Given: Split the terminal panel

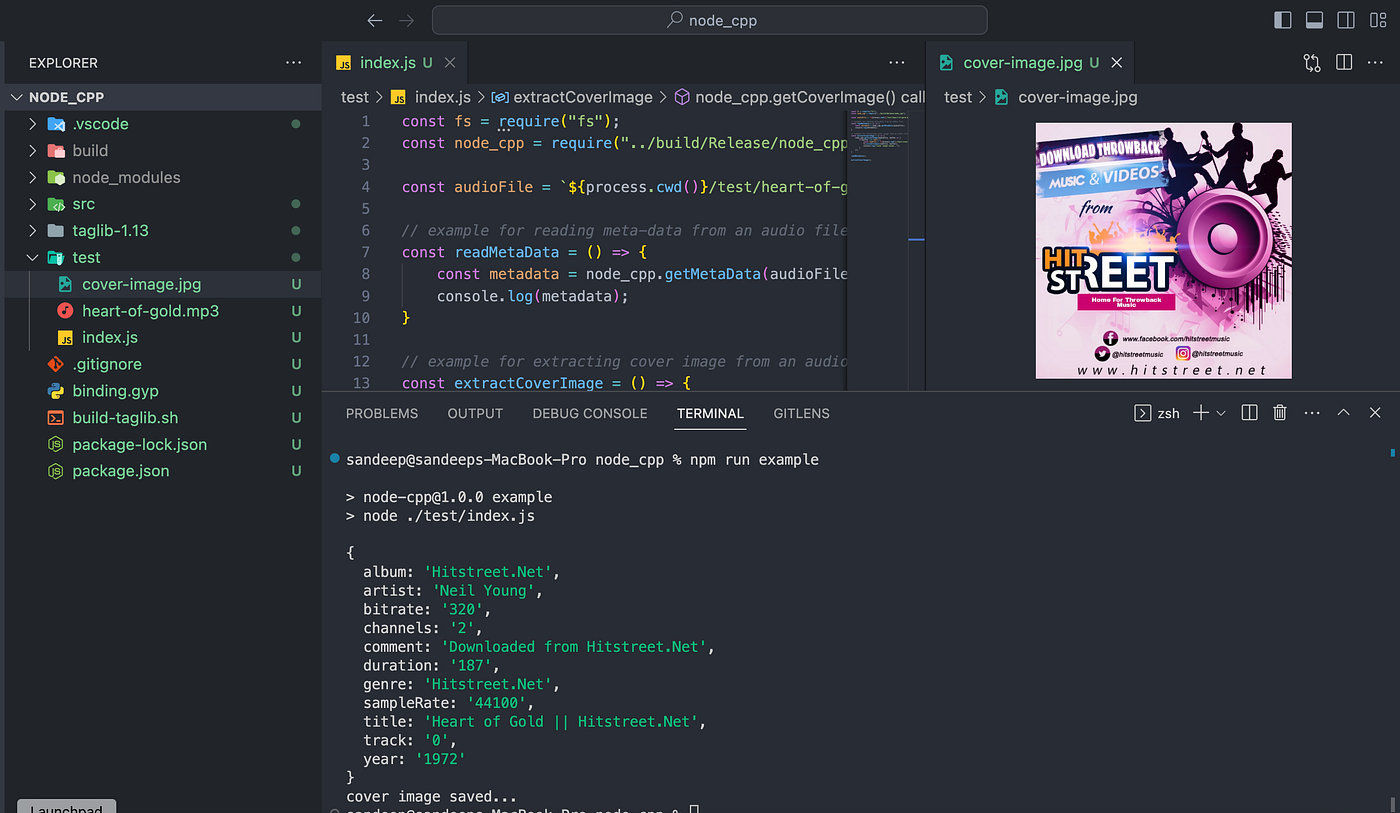Looking at the screenshot, I should (x=1249, y=412).
